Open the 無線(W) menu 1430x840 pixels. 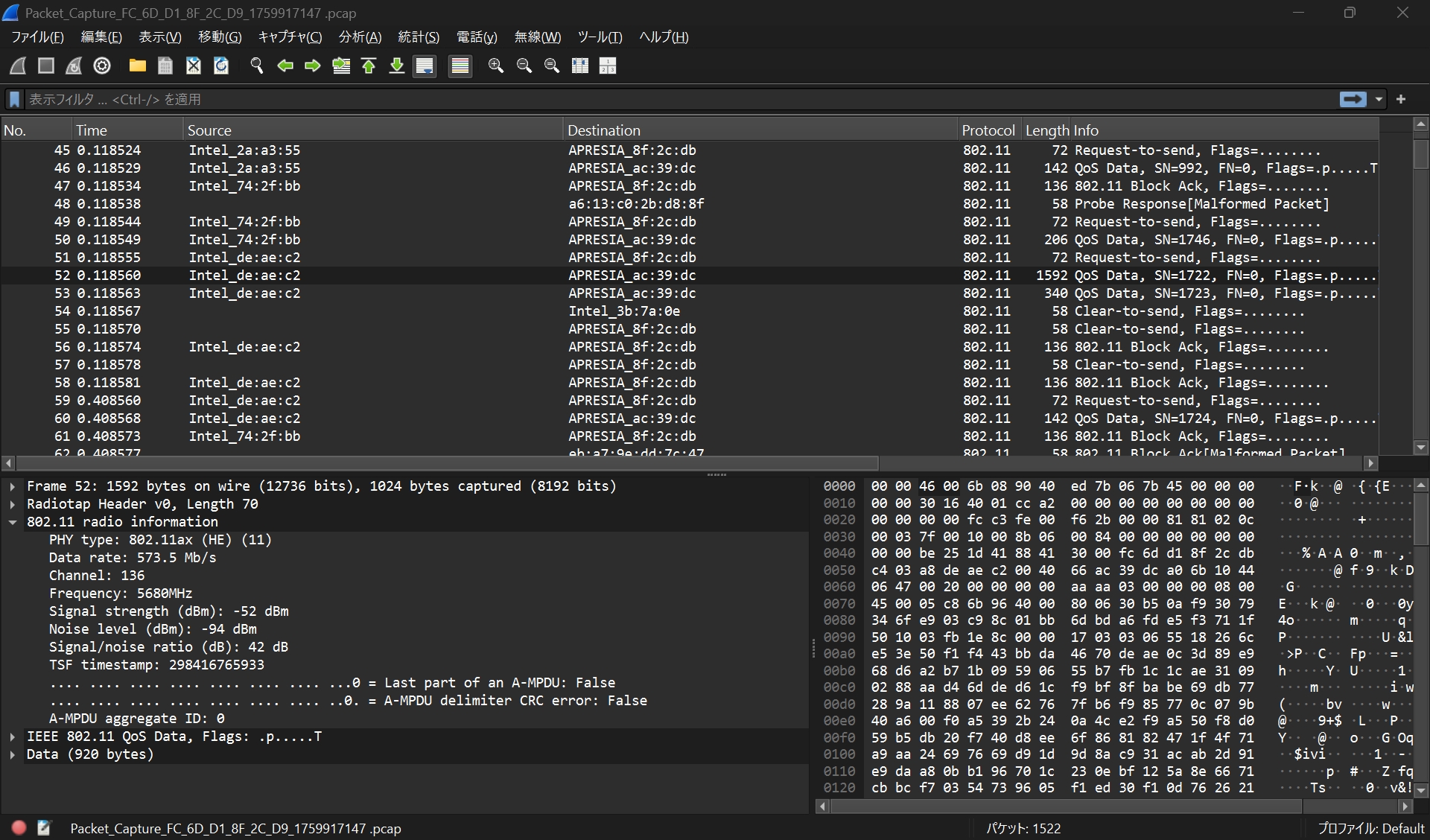click(537, 36)
